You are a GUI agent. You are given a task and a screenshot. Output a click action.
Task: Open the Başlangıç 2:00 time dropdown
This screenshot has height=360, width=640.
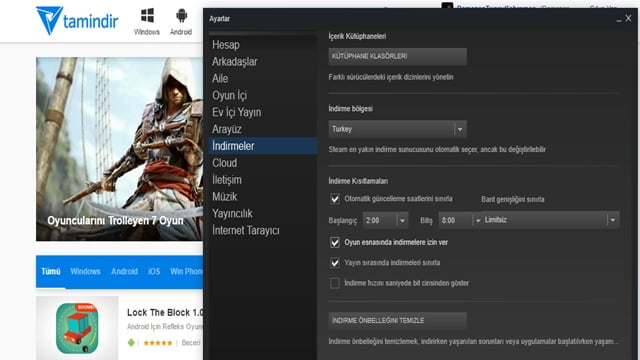pyautogui.click(x=385, y=220)
